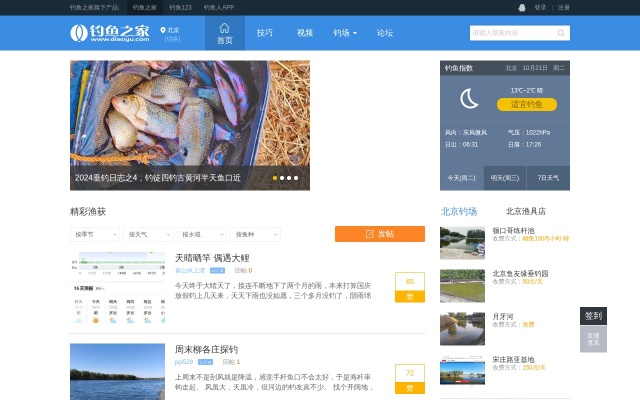Expand the 按鱼种 filter dropdown
This screenshot has height=400, width=640.
255,234
